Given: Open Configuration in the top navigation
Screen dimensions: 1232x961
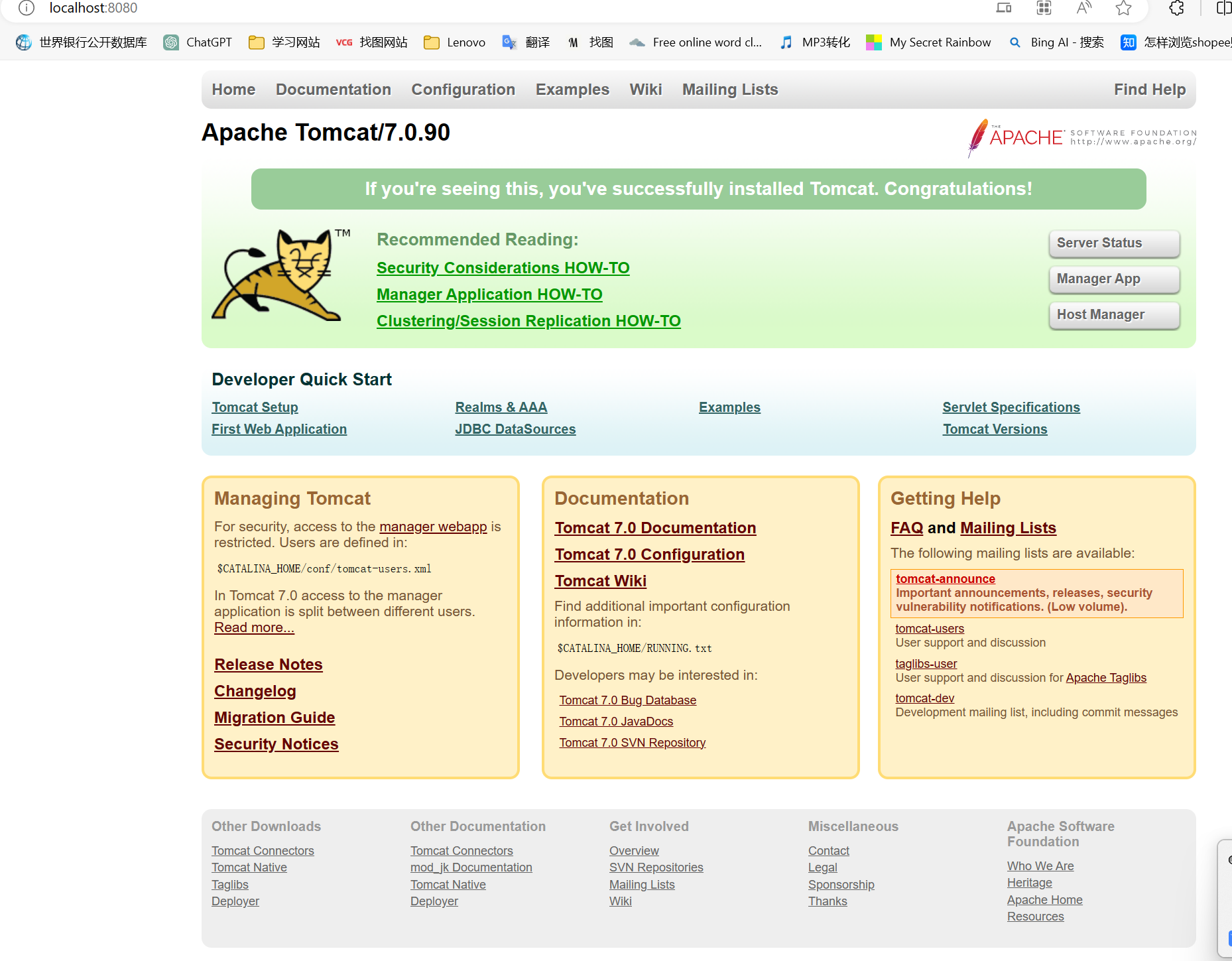Looking at the screenshot, I should [463, 90].
